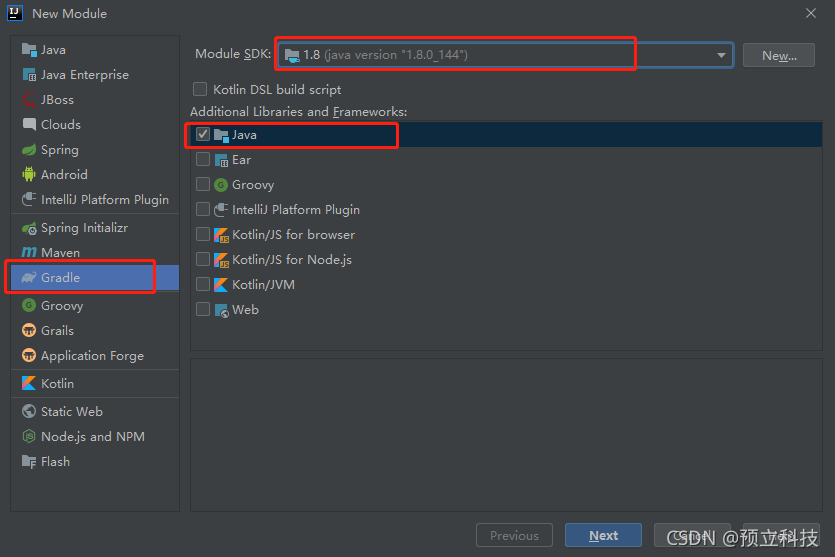
Task: Click the Spring Initializr icon
Action: [x=29, y=228]
